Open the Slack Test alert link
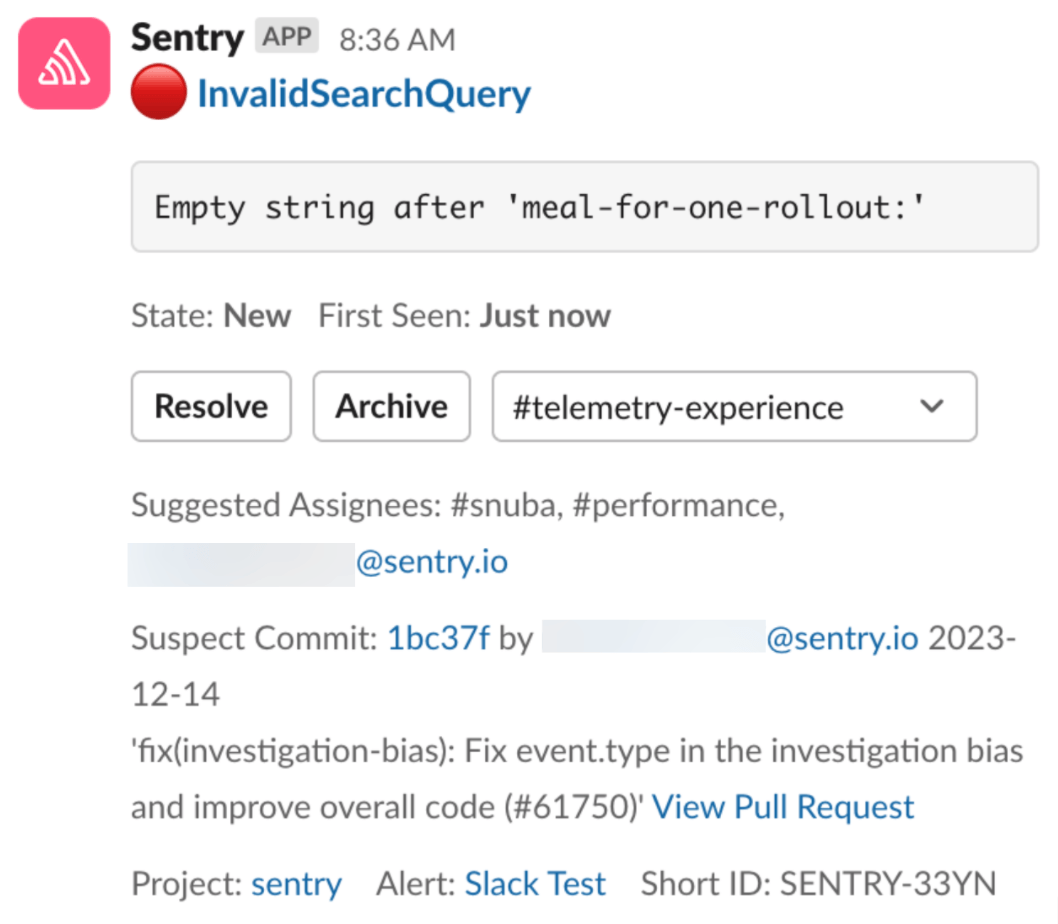Screen dimensions: 1058x924 [535, 884]
